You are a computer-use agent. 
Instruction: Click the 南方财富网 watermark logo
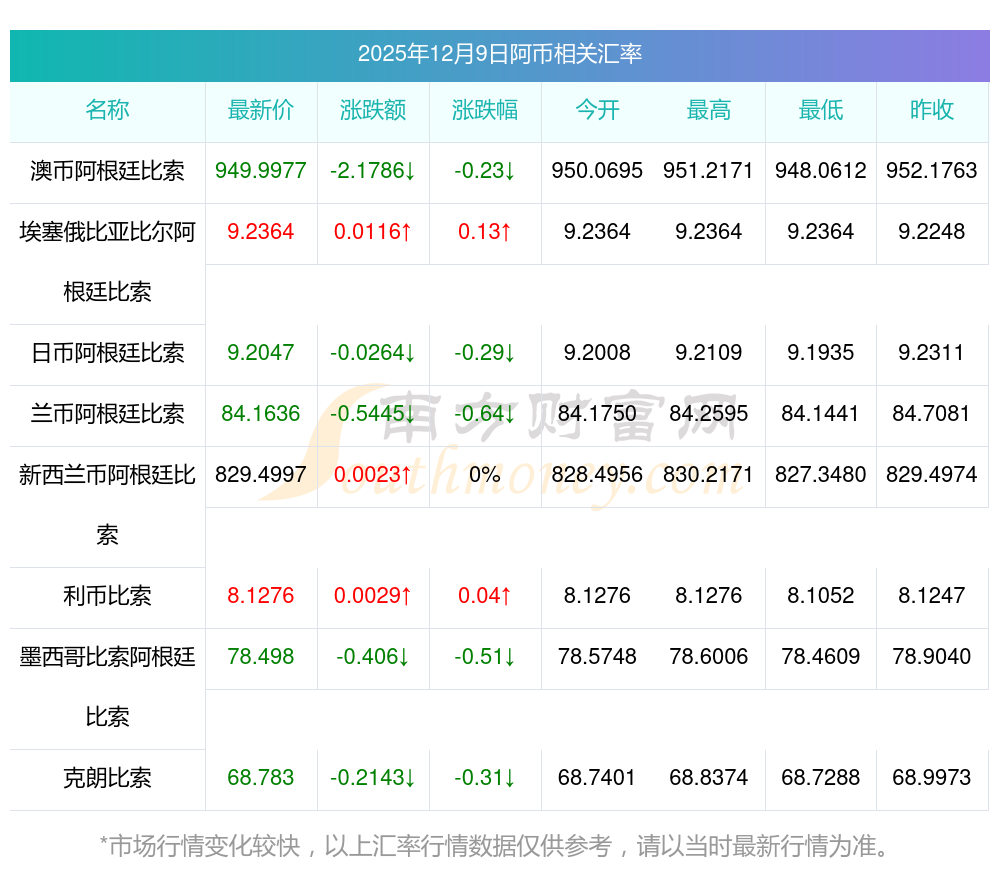(x=500, y=440)
